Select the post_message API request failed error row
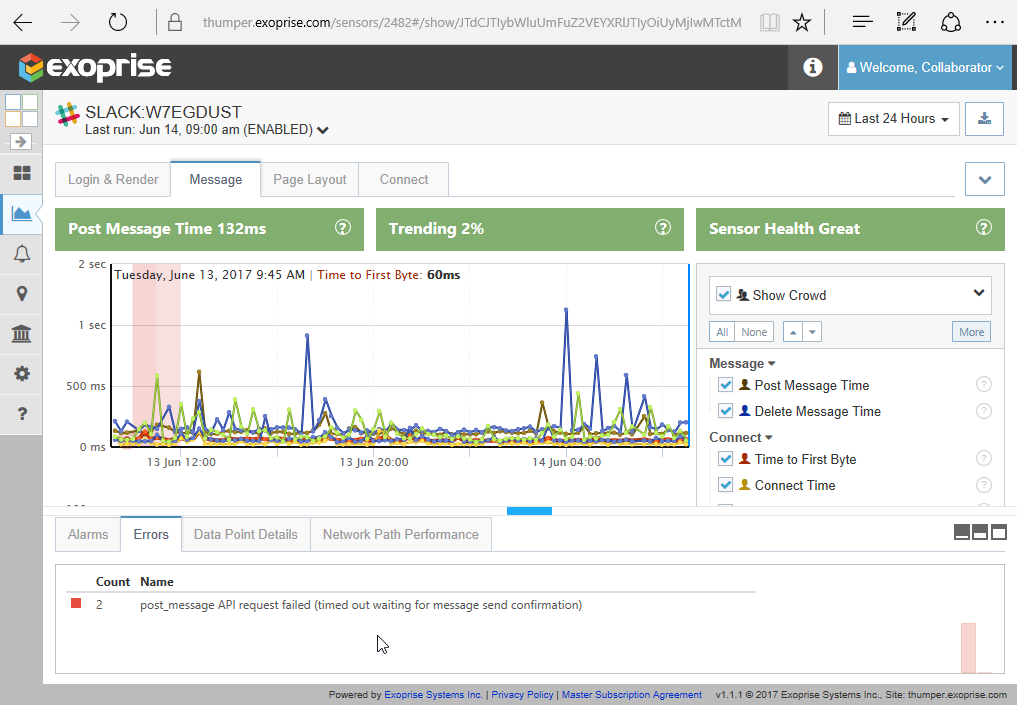1017x705 pixels. (x=411, y=605)
